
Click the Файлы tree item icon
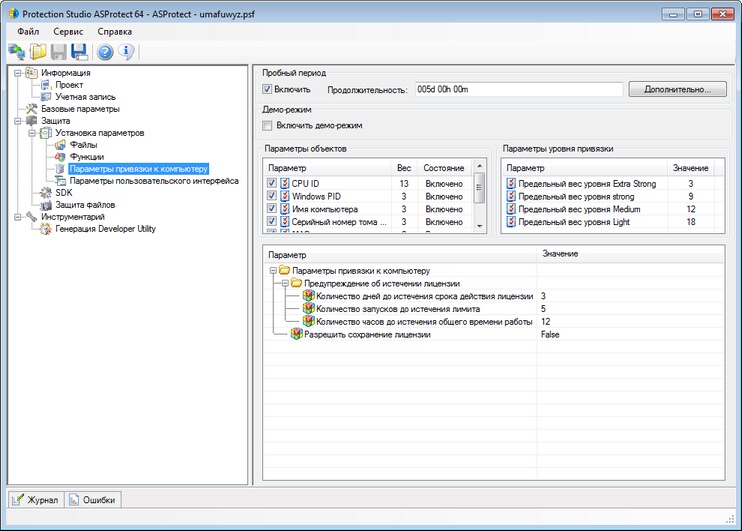60,145
